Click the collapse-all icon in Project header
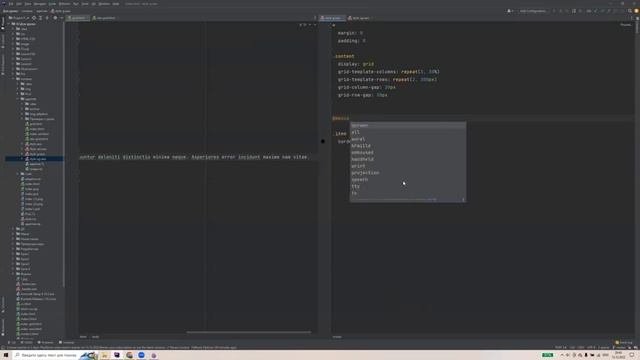The width and height of the screenshot is (640, 360). point(47,18)
